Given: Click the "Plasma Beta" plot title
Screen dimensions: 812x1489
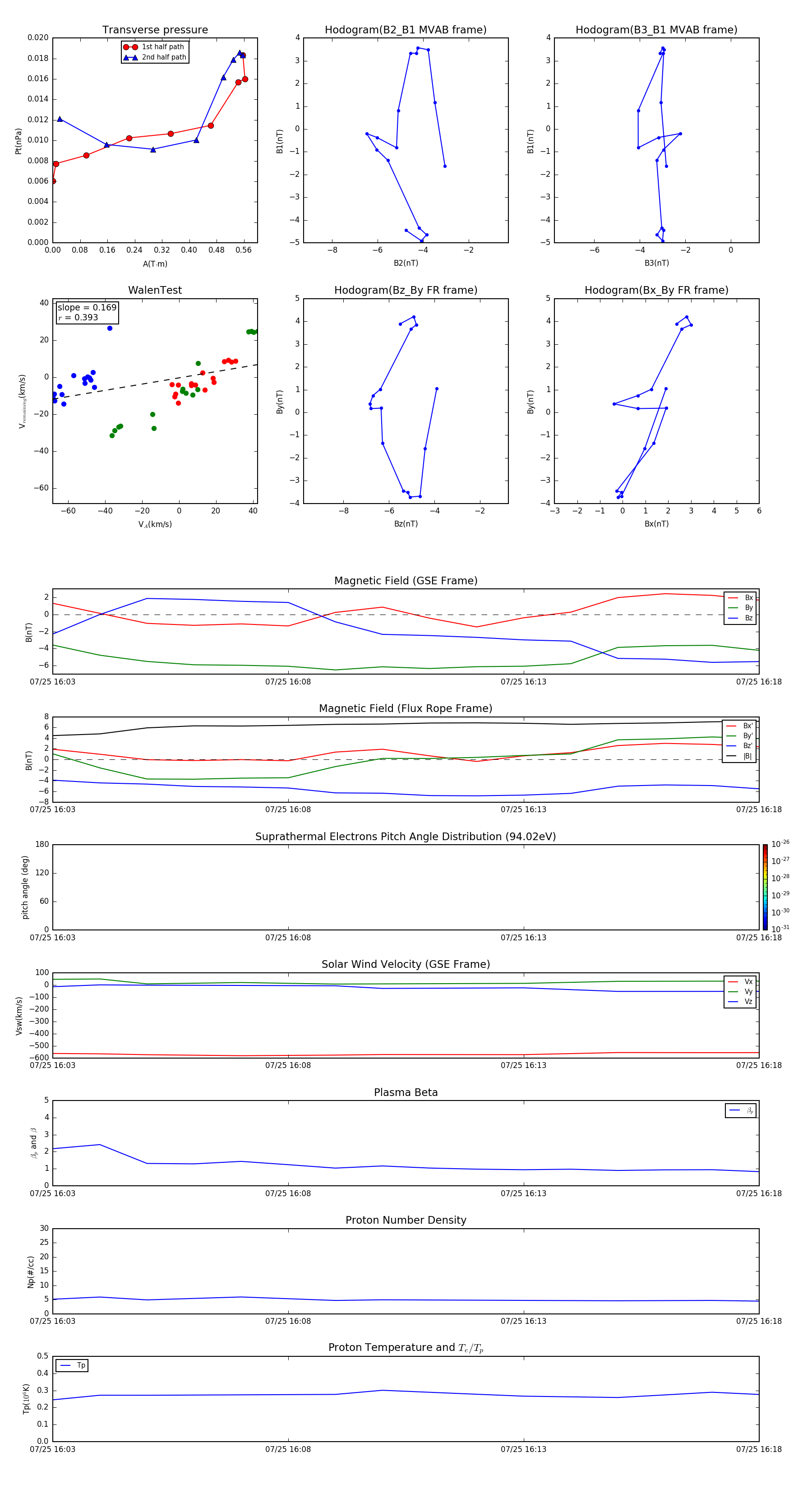Looking at the screenshot, I should pos(406,1092).
